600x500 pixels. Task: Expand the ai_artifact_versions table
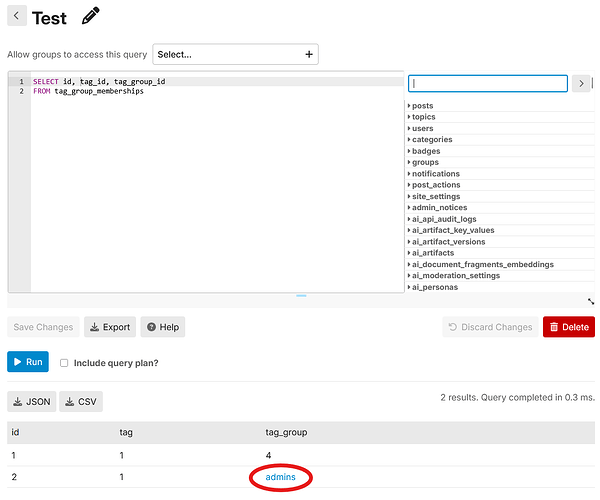tap(447, 241)
